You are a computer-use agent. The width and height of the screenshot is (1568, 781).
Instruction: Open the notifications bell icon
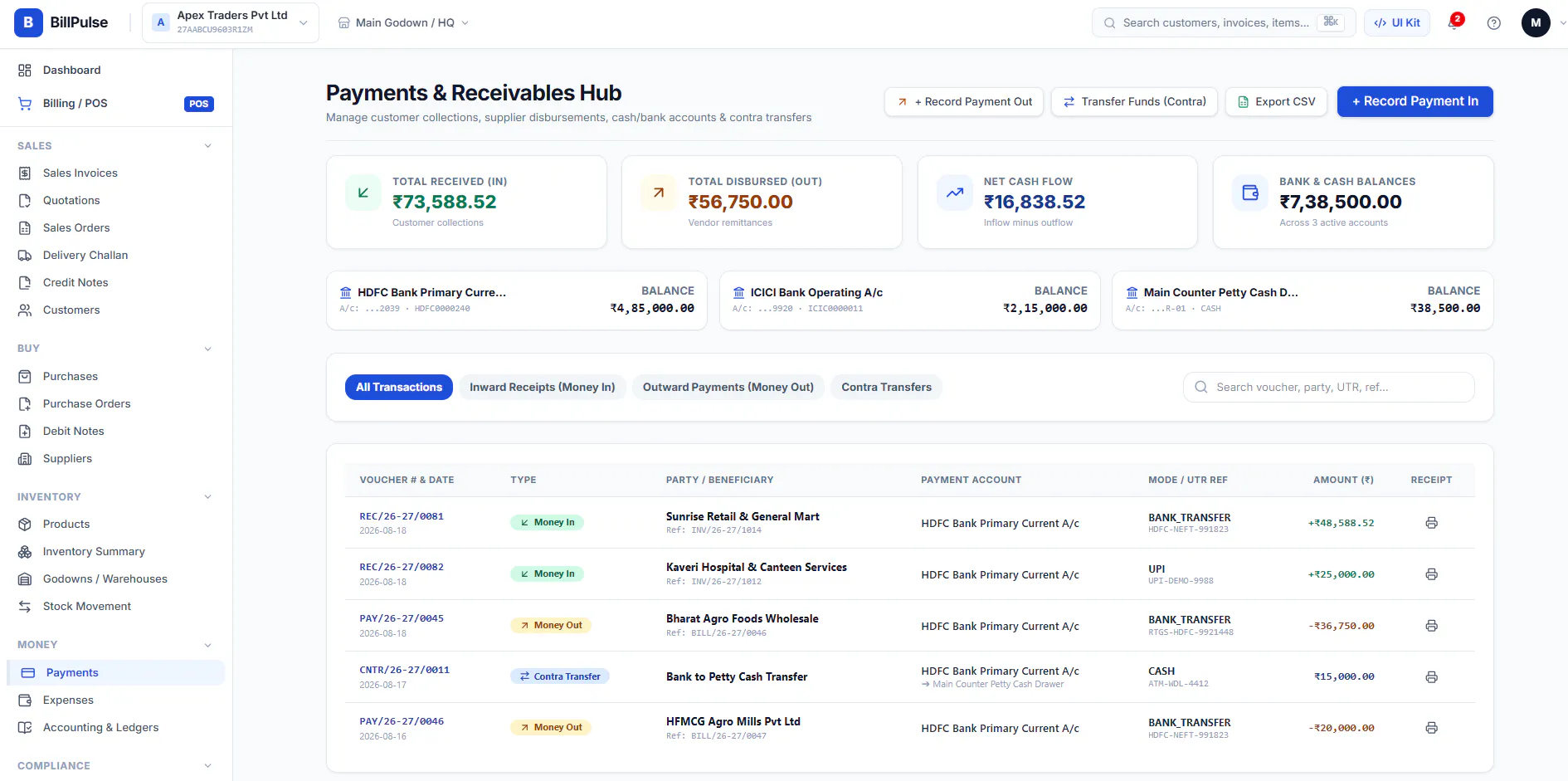click(x=1454, y=23)
